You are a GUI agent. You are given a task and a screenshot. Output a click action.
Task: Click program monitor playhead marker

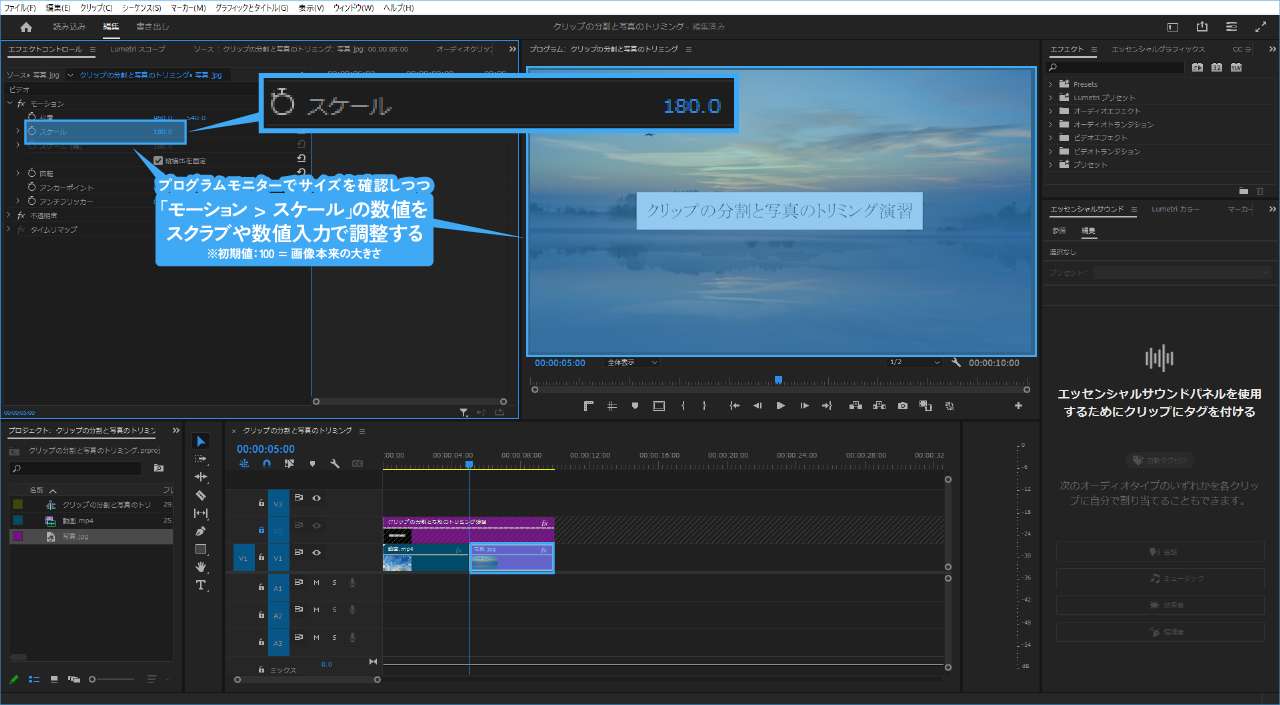tap(778, 380)
